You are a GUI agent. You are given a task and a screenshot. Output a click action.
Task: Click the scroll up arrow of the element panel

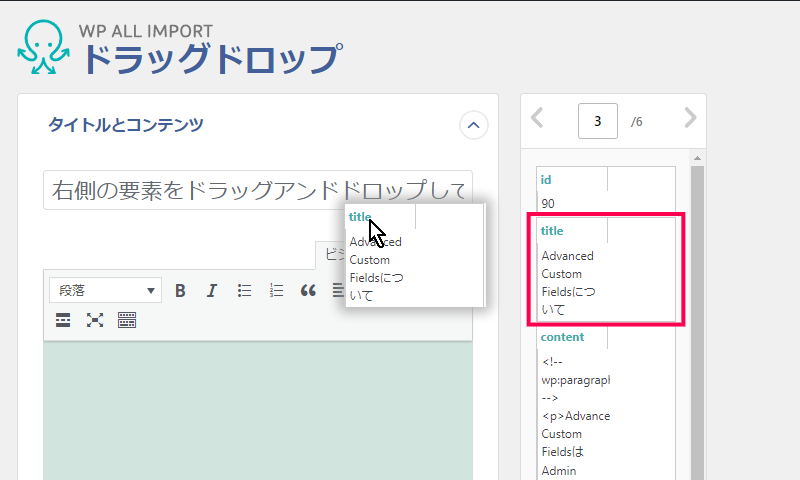pos(697,158)
